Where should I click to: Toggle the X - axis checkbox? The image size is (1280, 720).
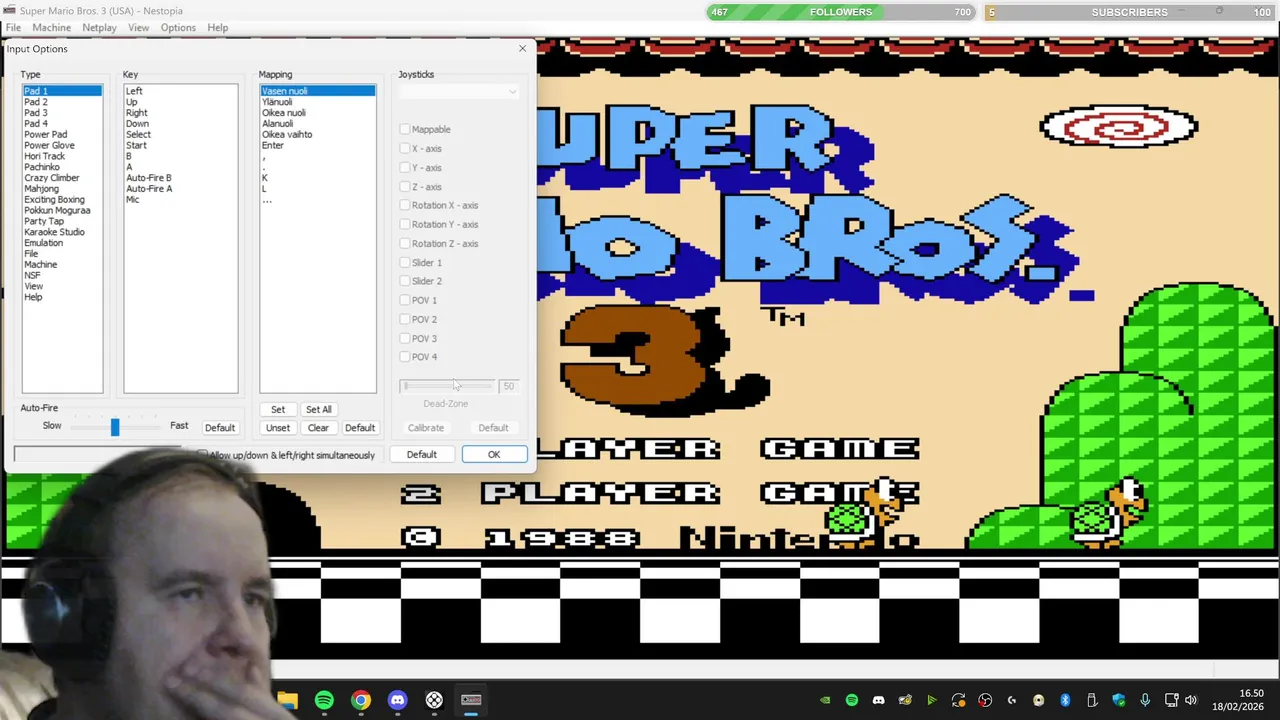coord(405,148)
